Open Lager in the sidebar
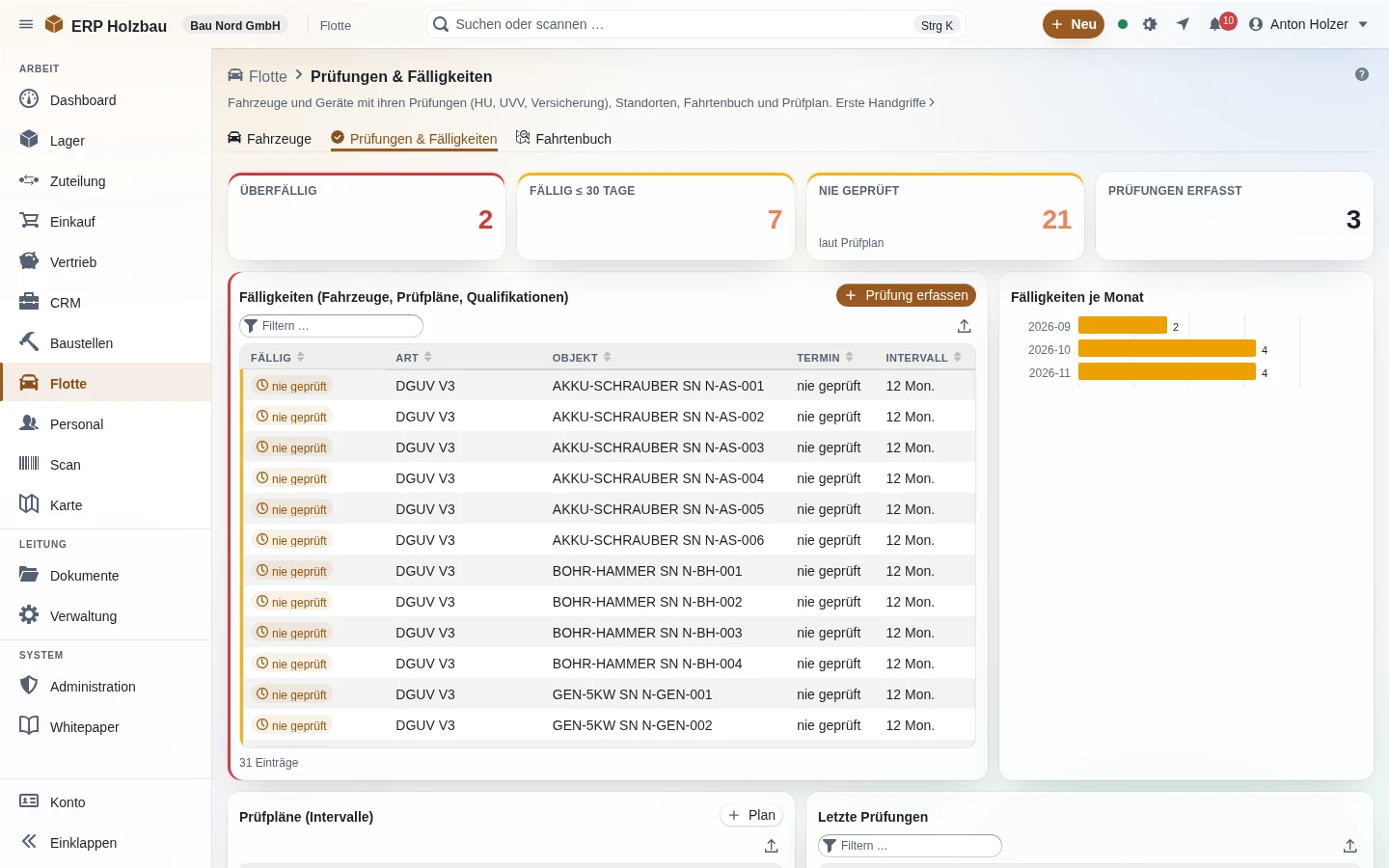Viewport: 1389px width, 868px height. click(x=106, y=141)
